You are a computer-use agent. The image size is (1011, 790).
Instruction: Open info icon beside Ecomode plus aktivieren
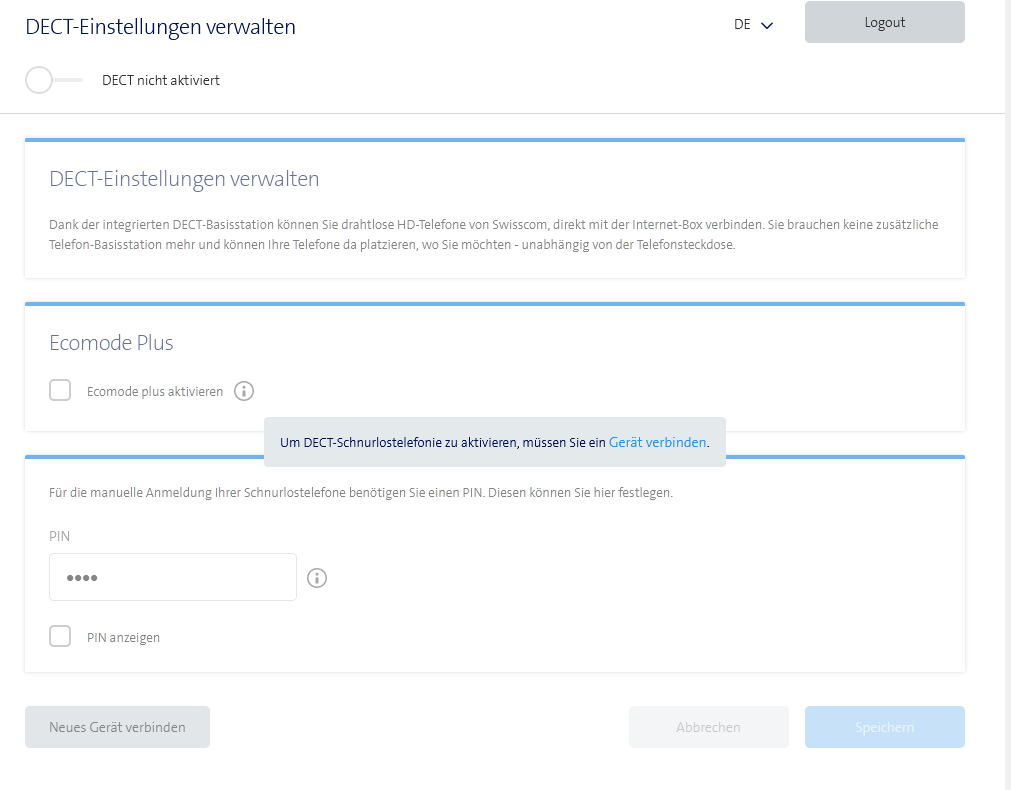[x=244, y=391]
